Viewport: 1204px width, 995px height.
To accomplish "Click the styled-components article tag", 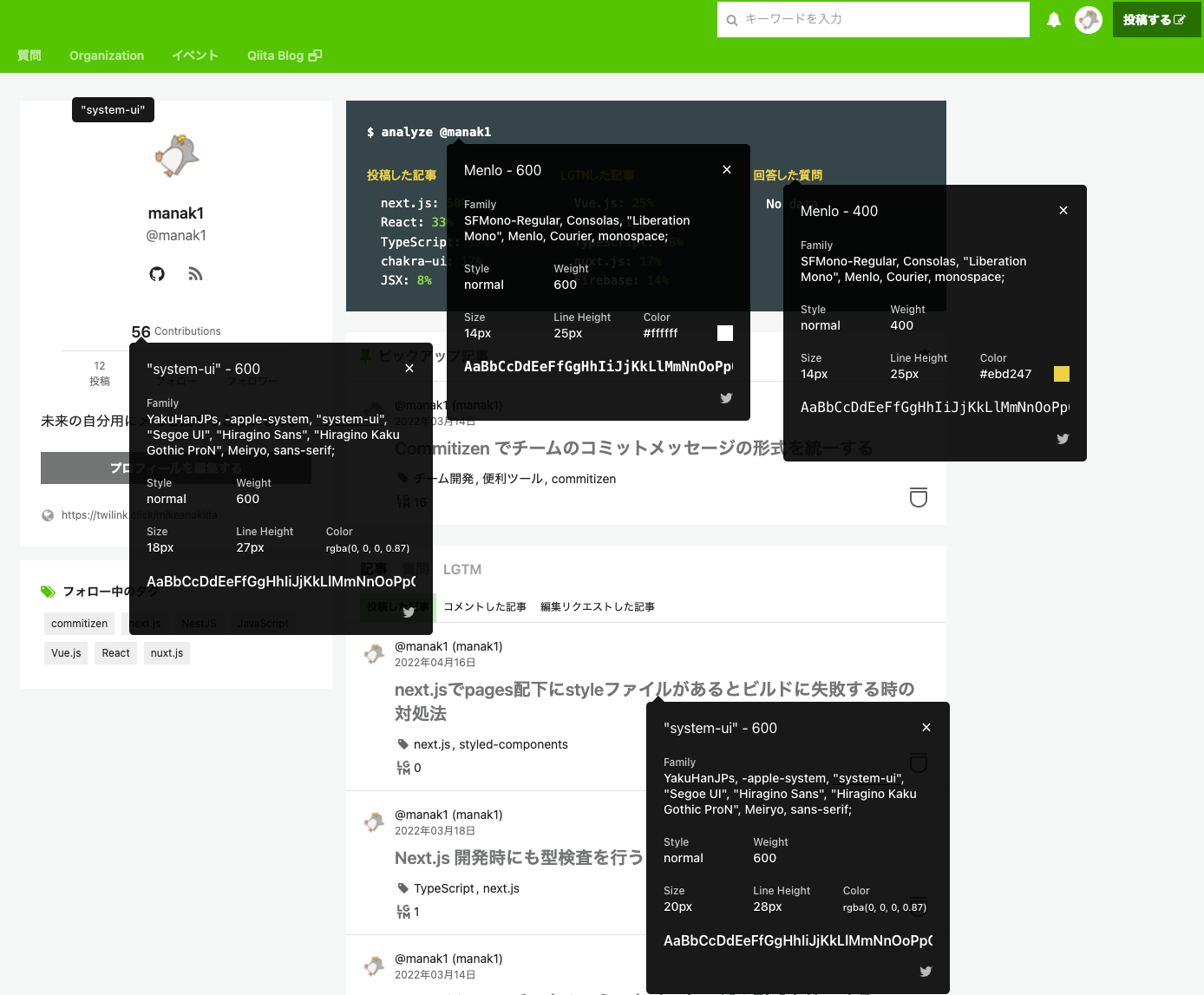I will coord(514,744).
